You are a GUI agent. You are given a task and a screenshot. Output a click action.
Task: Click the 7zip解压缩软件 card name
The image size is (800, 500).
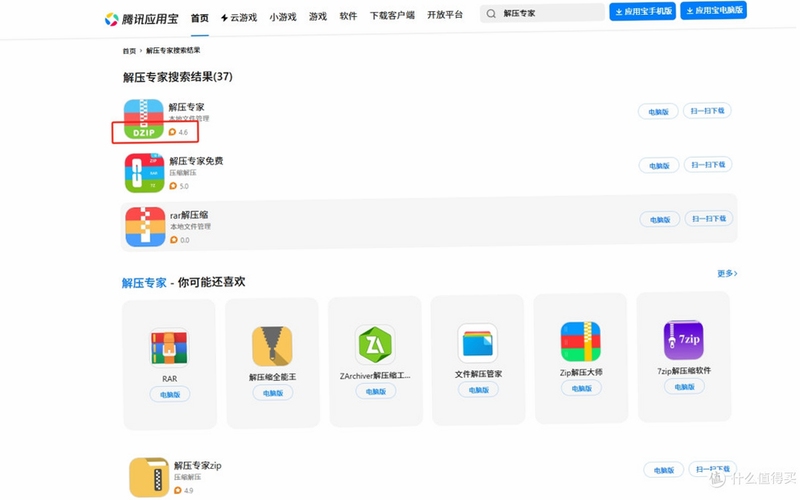click(x=684, y=371)
